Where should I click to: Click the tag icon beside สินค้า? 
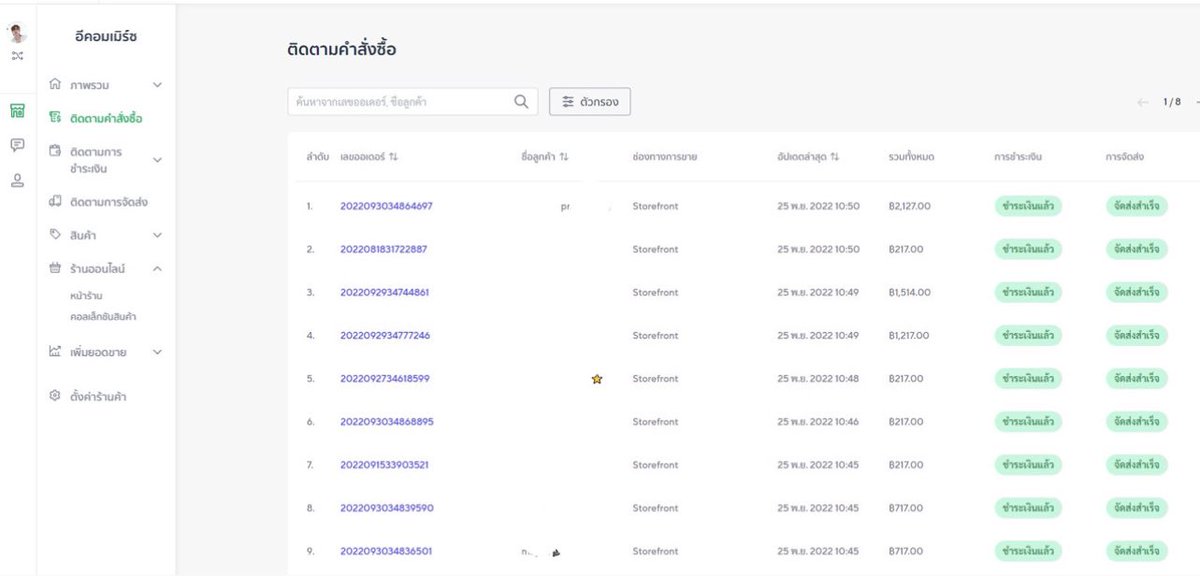(55, 235)
